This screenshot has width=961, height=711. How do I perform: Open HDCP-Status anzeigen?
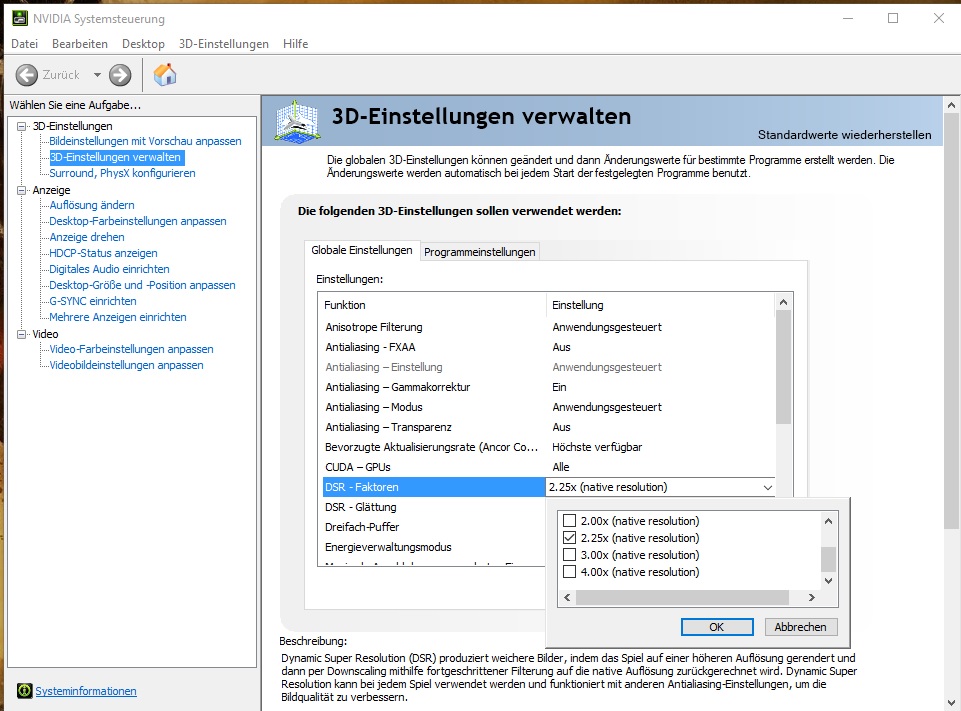tap(104, 253)
